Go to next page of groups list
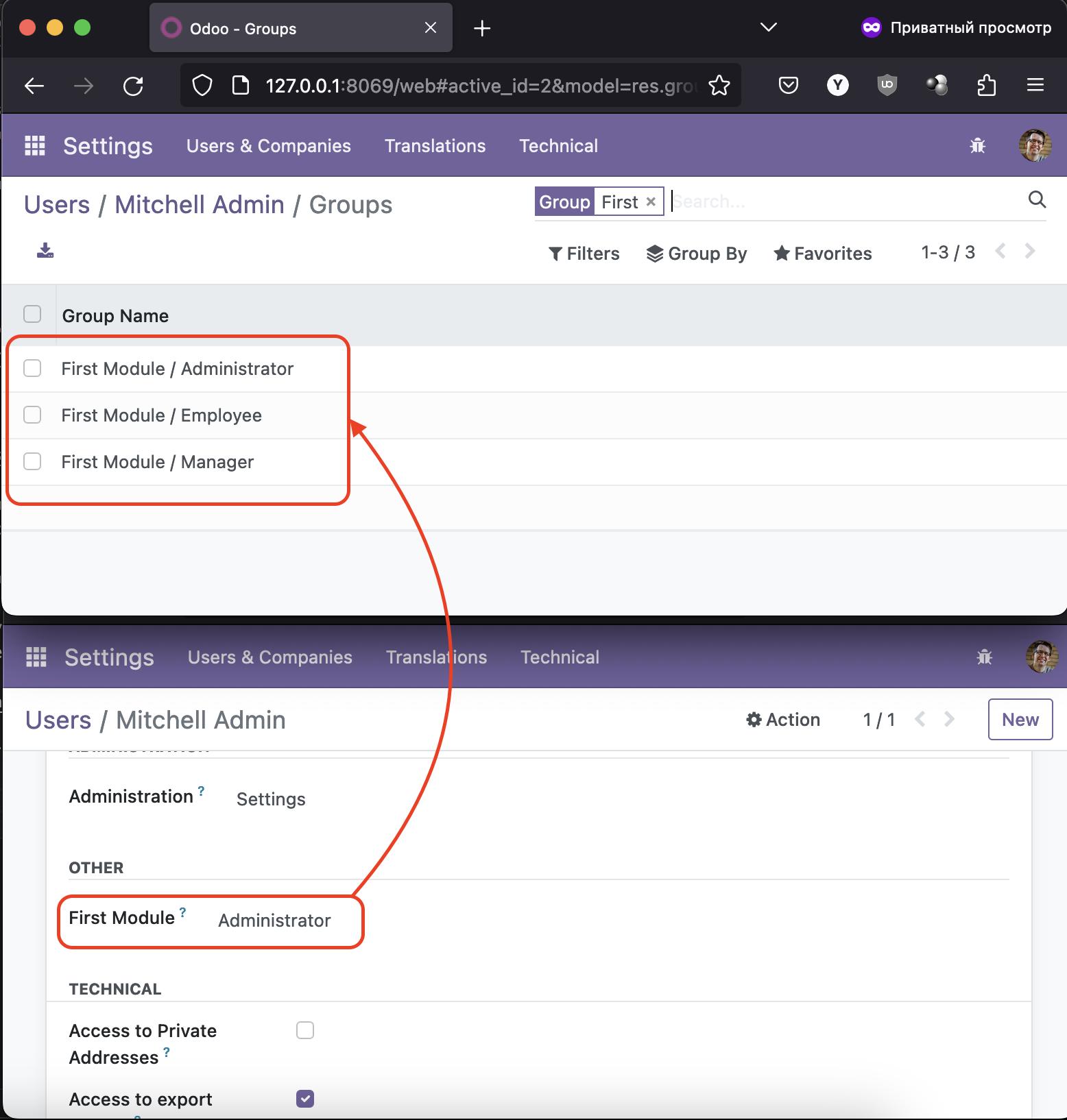The image size is (1067, 1120). pyautogui.click(x=1030, y=251)
